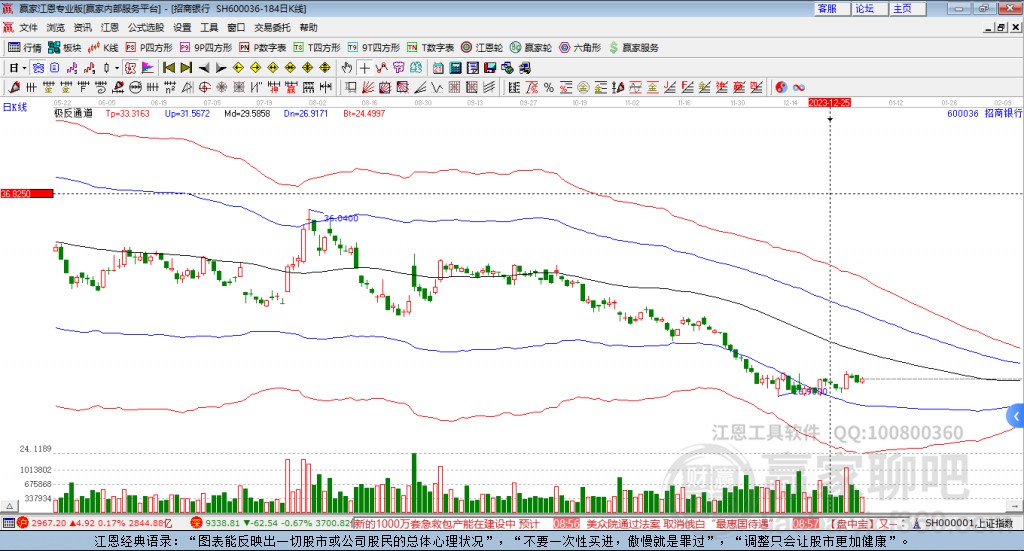
Task: Open the 行情 market quotes view
Action: click(x=25, y=48)
